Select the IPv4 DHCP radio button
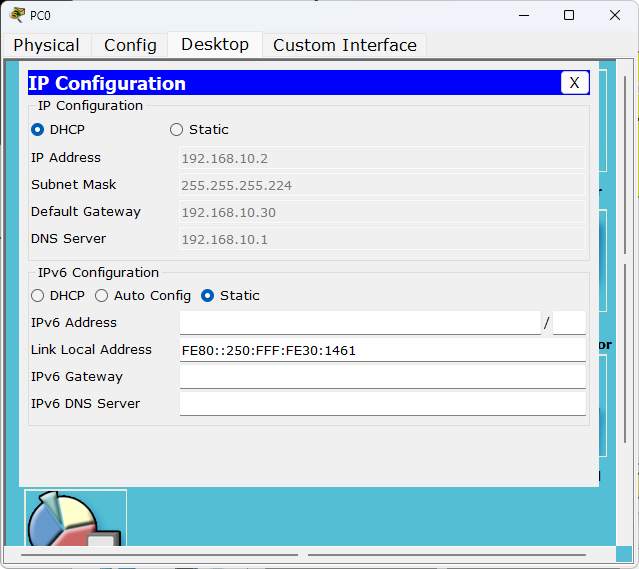 (37, 130)
